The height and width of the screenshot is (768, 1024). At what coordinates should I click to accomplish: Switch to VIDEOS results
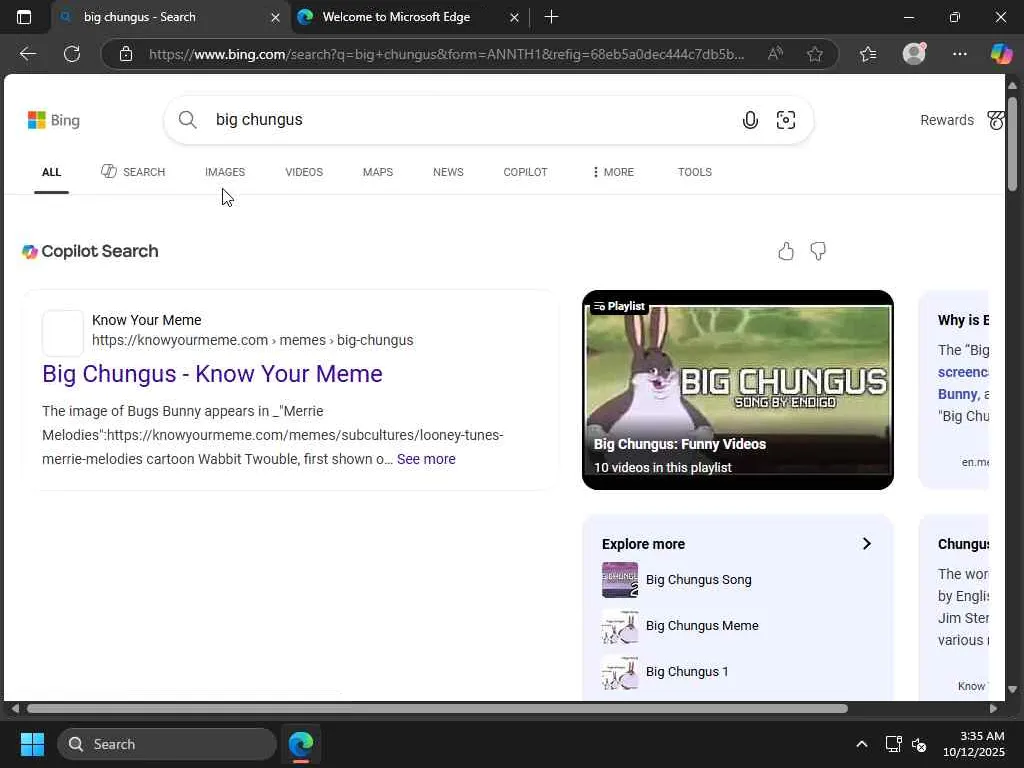coord(304,172)
